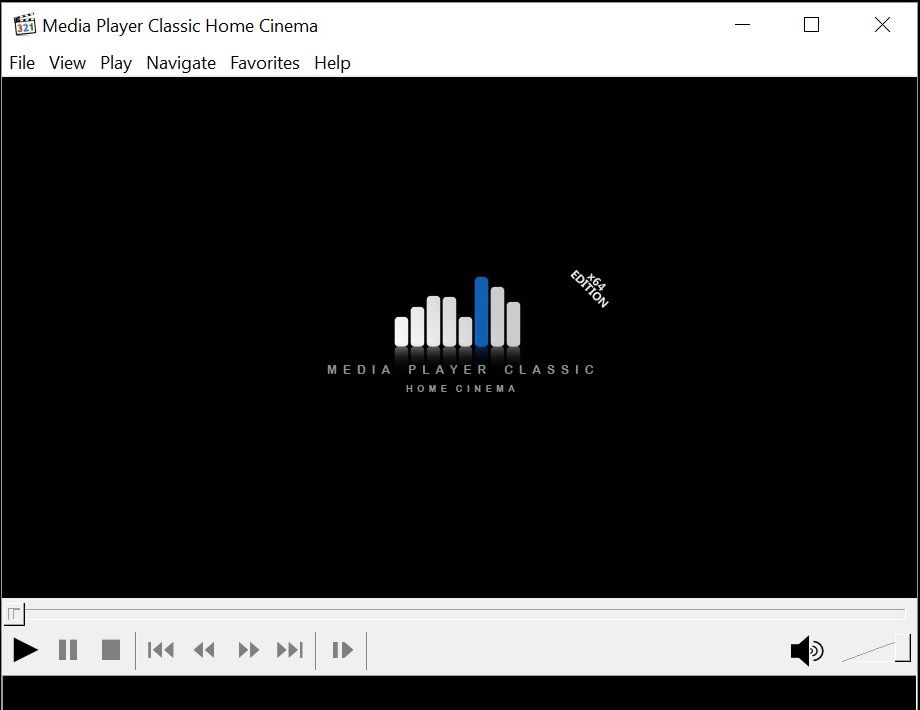
Task: Minimize the Media Player Classic window
Action: [x=743, y=25]
